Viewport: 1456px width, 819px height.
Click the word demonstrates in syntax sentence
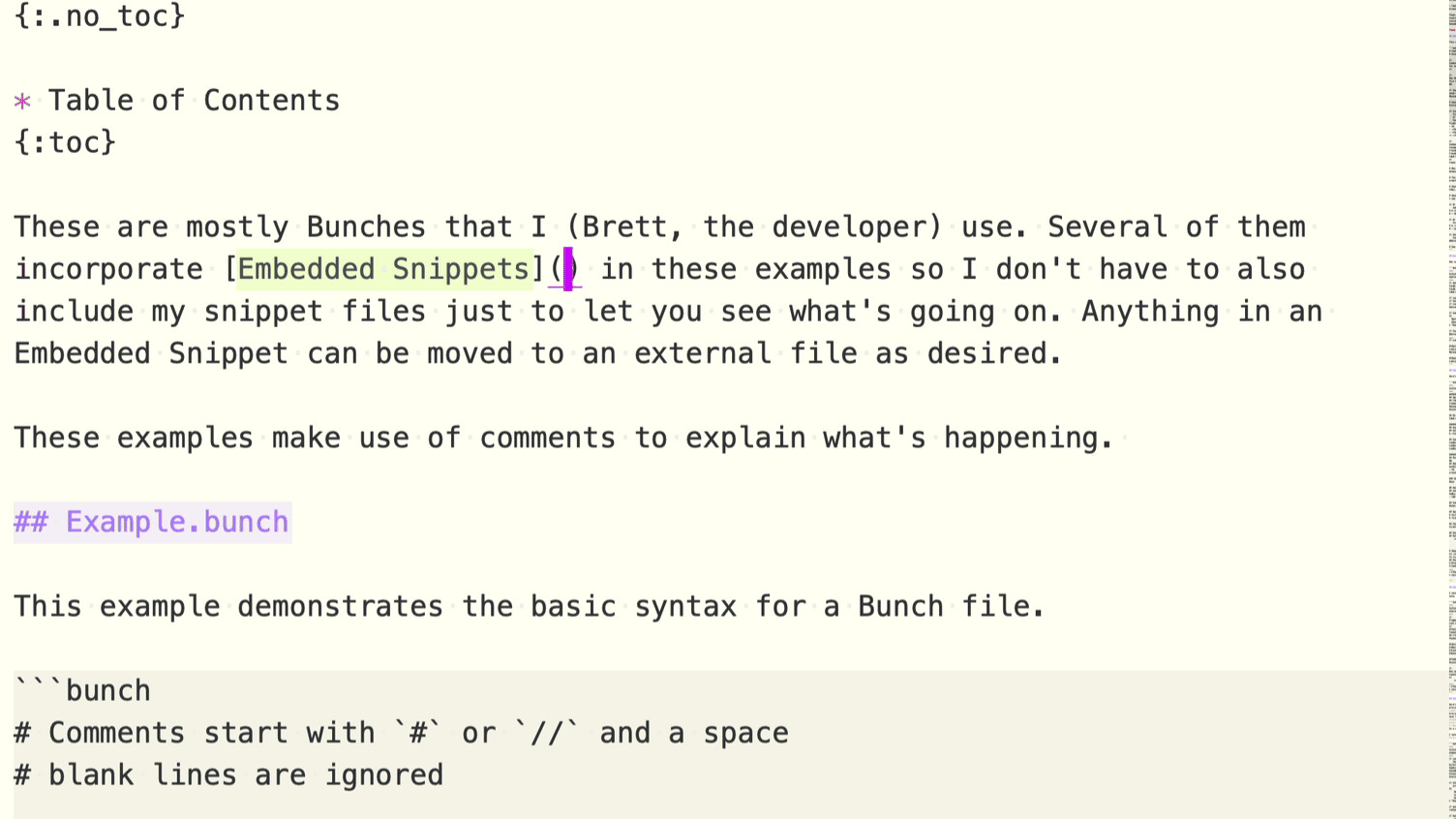pyautogui.click(x=340, y=607)
